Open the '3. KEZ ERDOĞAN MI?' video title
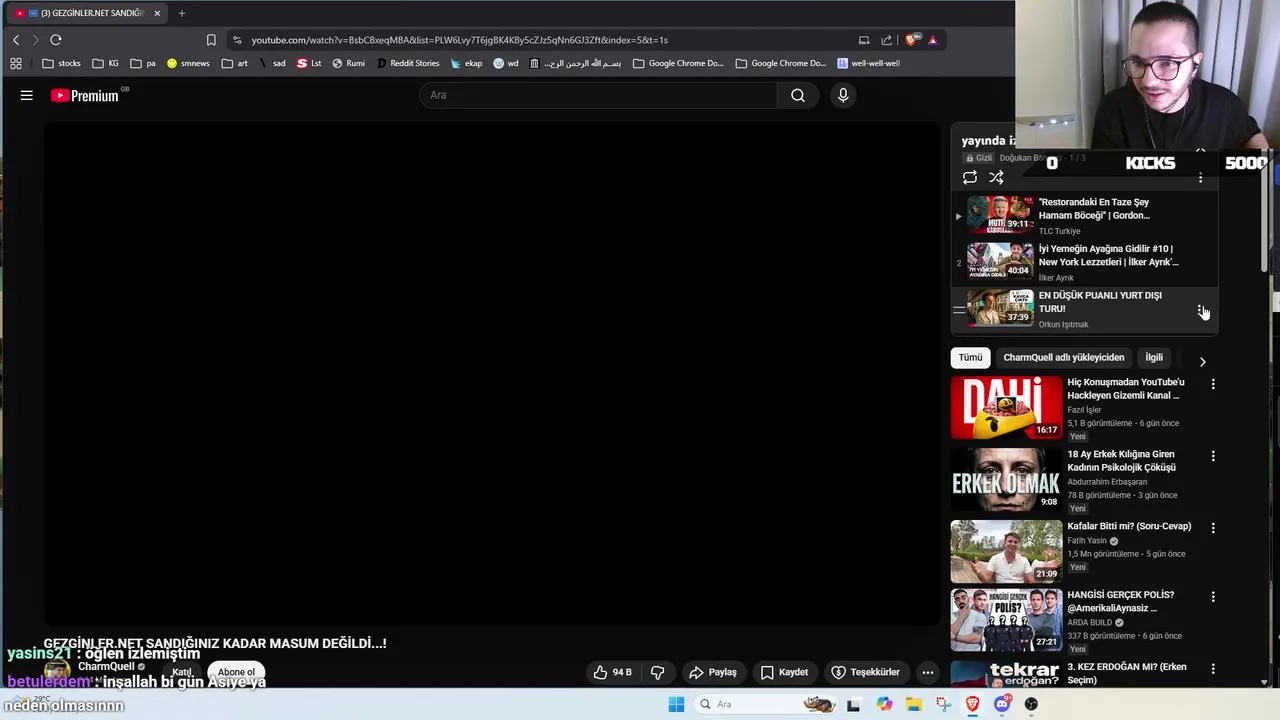This screenshot has height=720, width=1280. click(x=1127, y=673)
